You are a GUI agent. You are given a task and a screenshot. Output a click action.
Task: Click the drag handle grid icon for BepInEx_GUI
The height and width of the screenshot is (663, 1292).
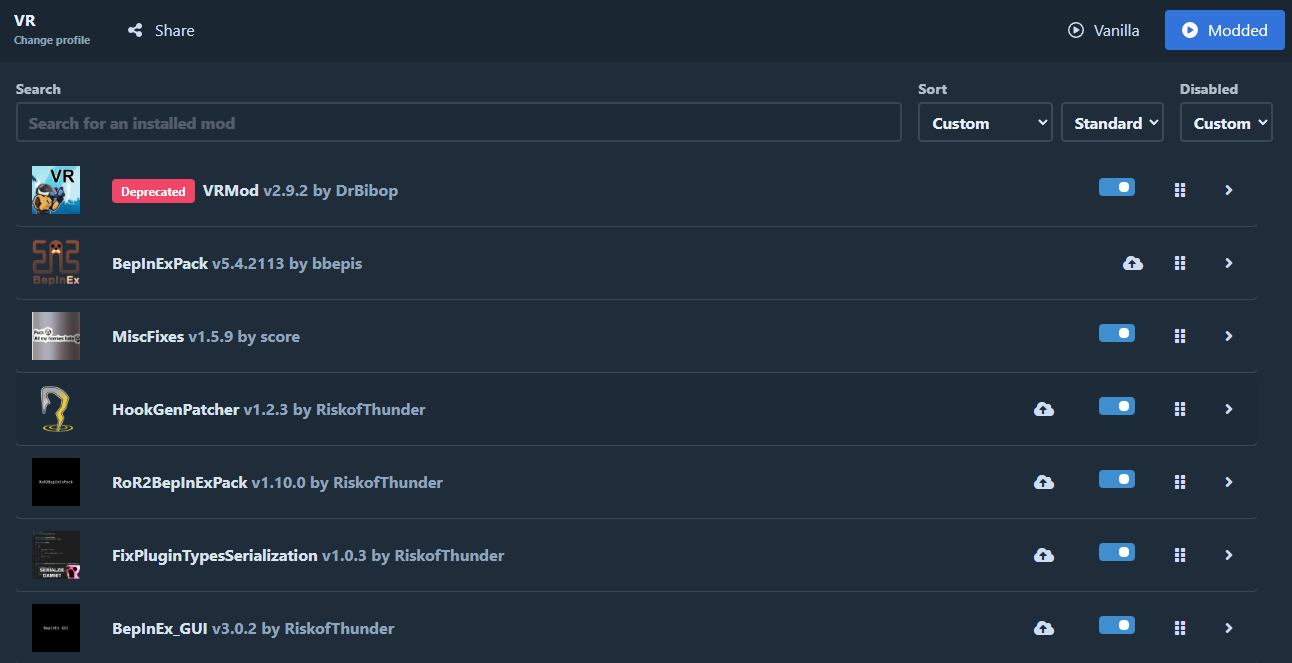point(1180,628)
